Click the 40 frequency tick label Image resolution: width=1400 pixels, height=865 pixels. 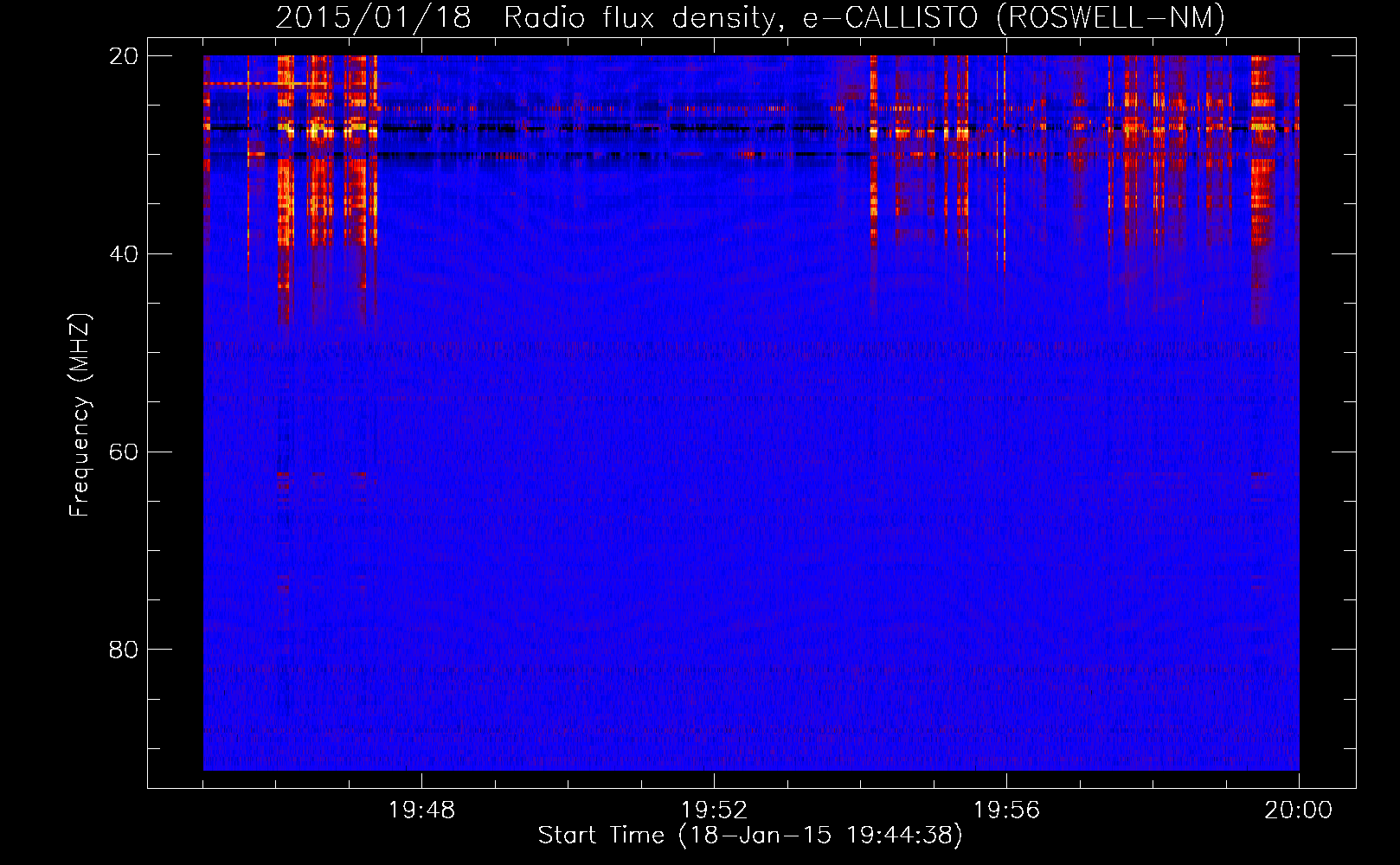coord(124,254)
